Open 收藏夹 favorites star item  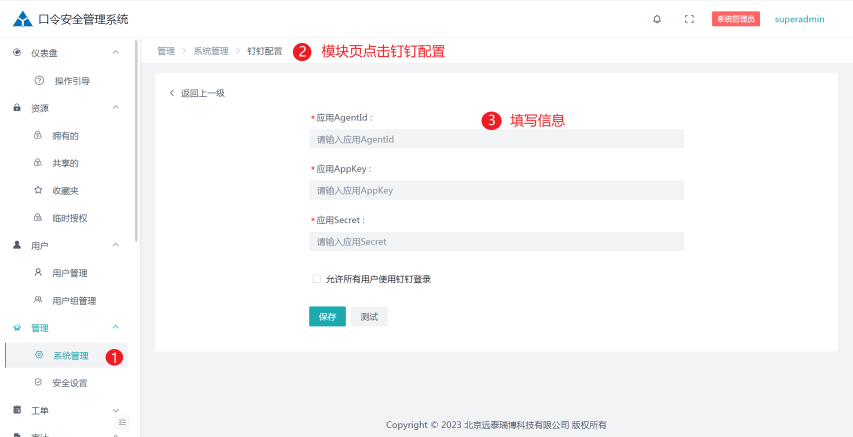65,190
